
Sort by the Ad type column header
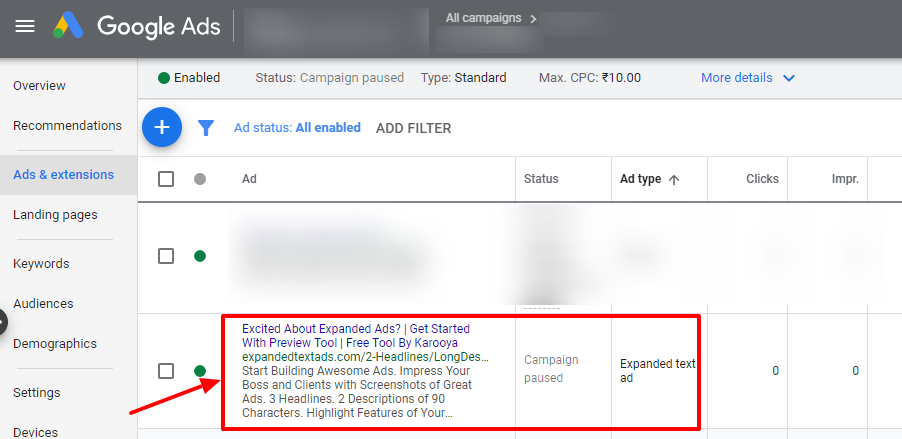640,179
